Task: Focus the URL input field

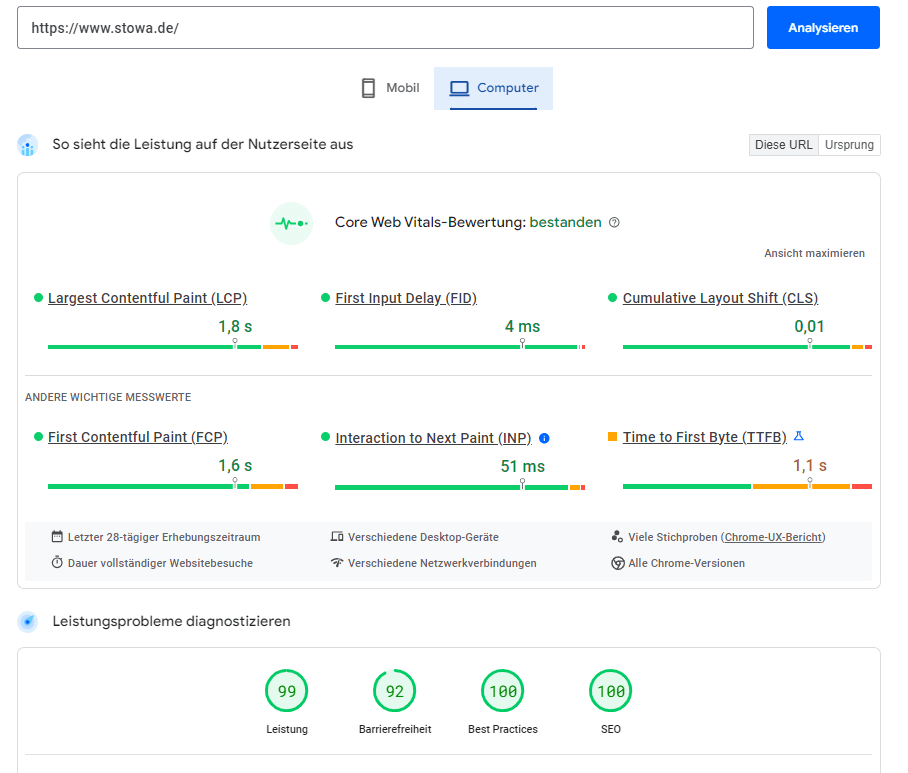Action: tap(385, 28)
